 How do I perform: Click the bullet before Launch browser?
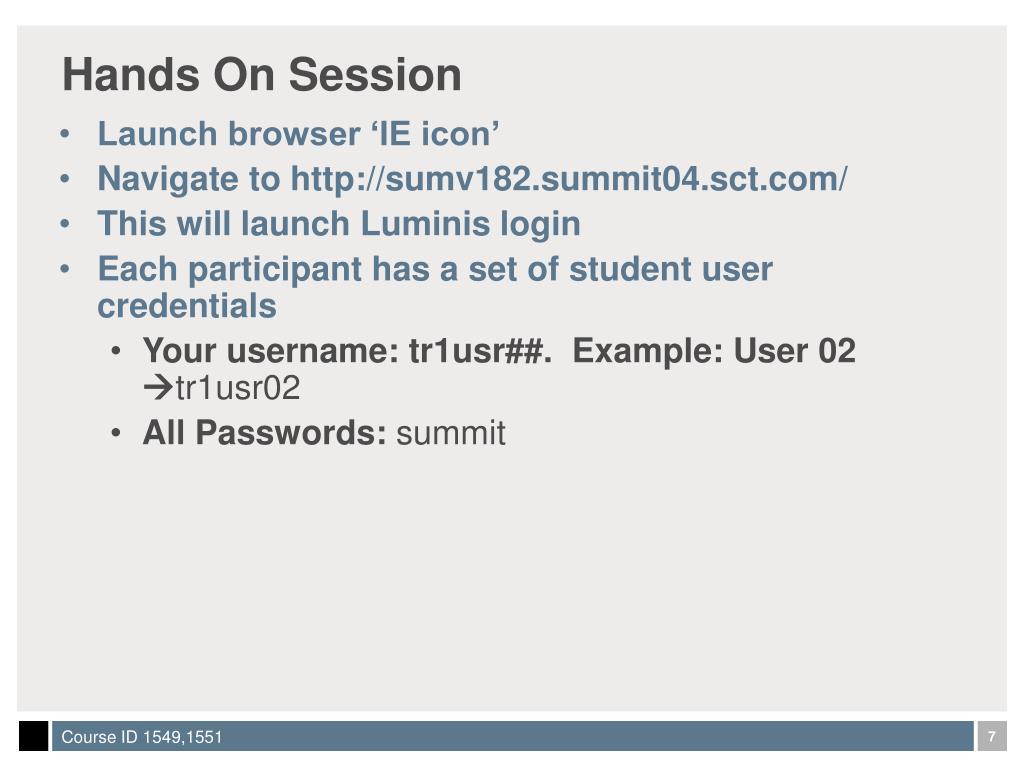click(x=64, y=134)
